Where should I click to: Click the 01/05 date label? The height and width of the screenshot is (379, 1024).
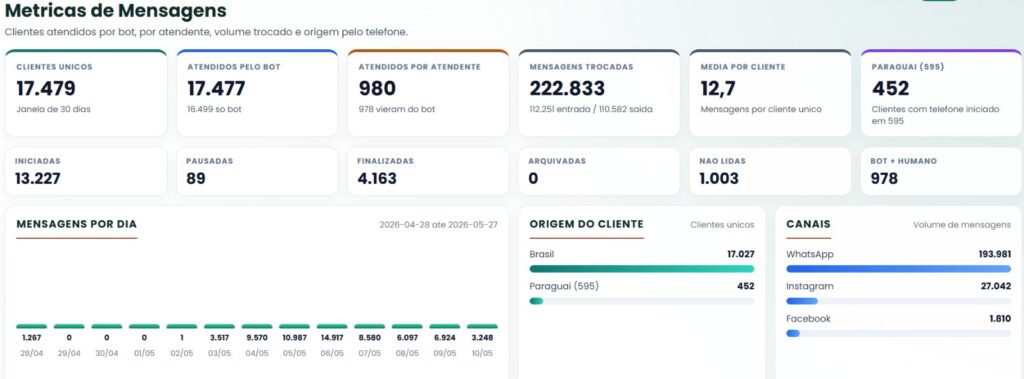[144, 353]
